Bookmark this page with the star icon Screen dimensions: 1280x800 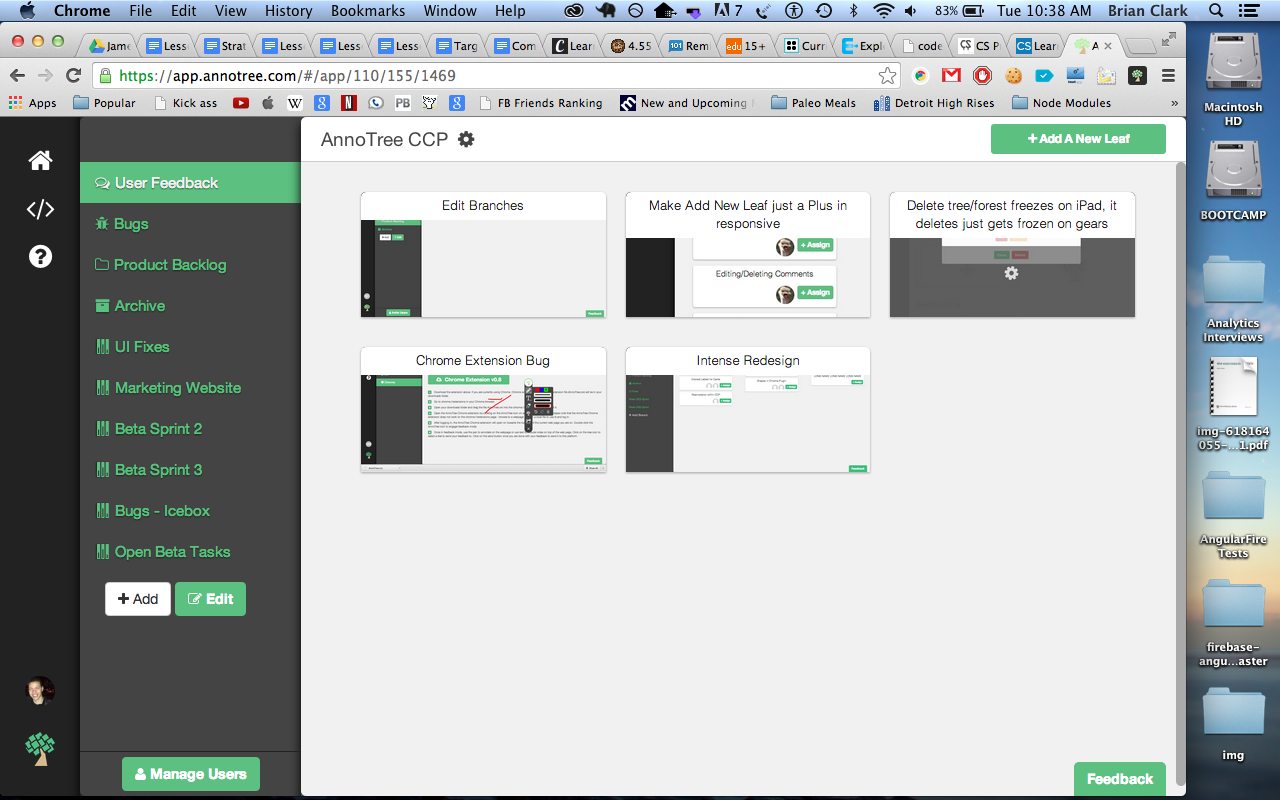pyautogui.click(x=887, y=76)
